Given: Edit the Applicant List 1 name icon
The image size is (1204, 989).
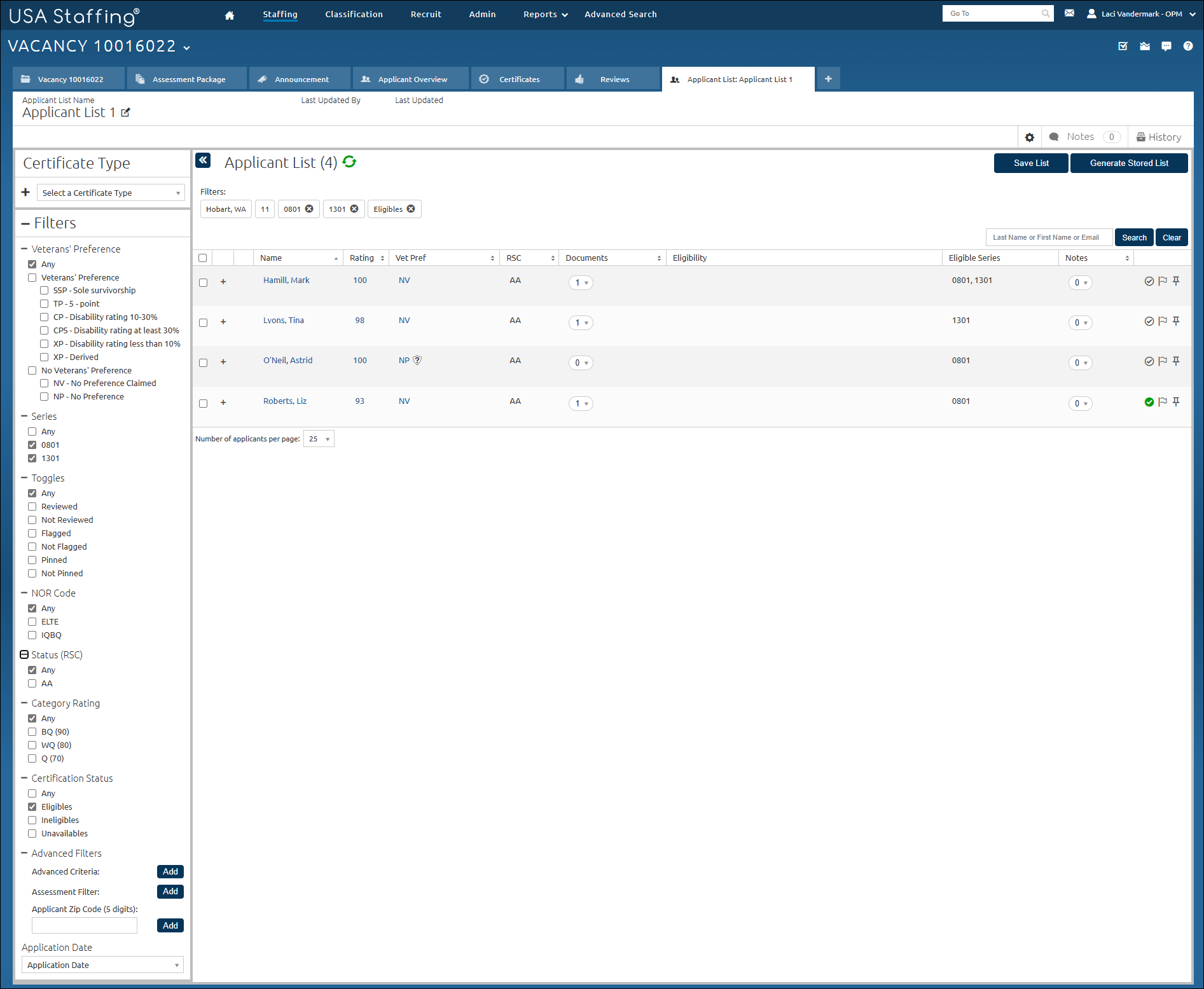Looking at the screenshot, I should pyautogui.click(x=126, y=113).
